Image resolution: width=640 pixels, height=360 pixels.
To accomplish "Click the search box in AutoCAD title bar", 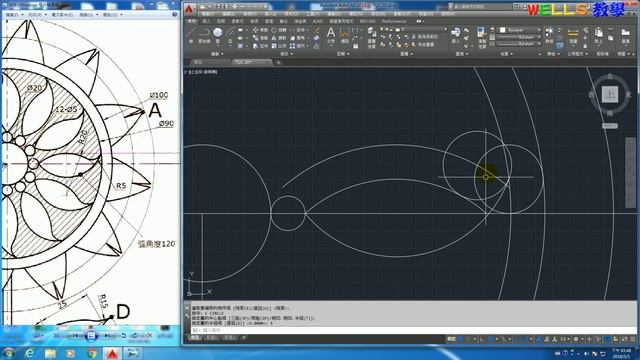I will [x=481, y=7].
